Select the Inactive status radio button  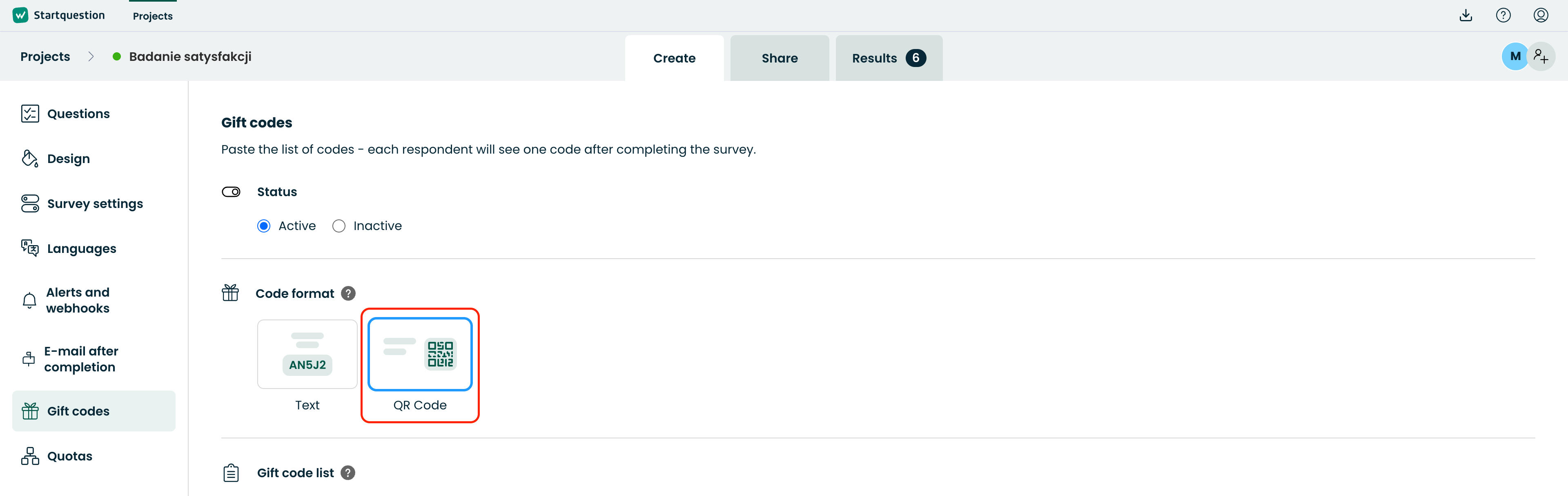pyautogui.click(x=339, y=226)
